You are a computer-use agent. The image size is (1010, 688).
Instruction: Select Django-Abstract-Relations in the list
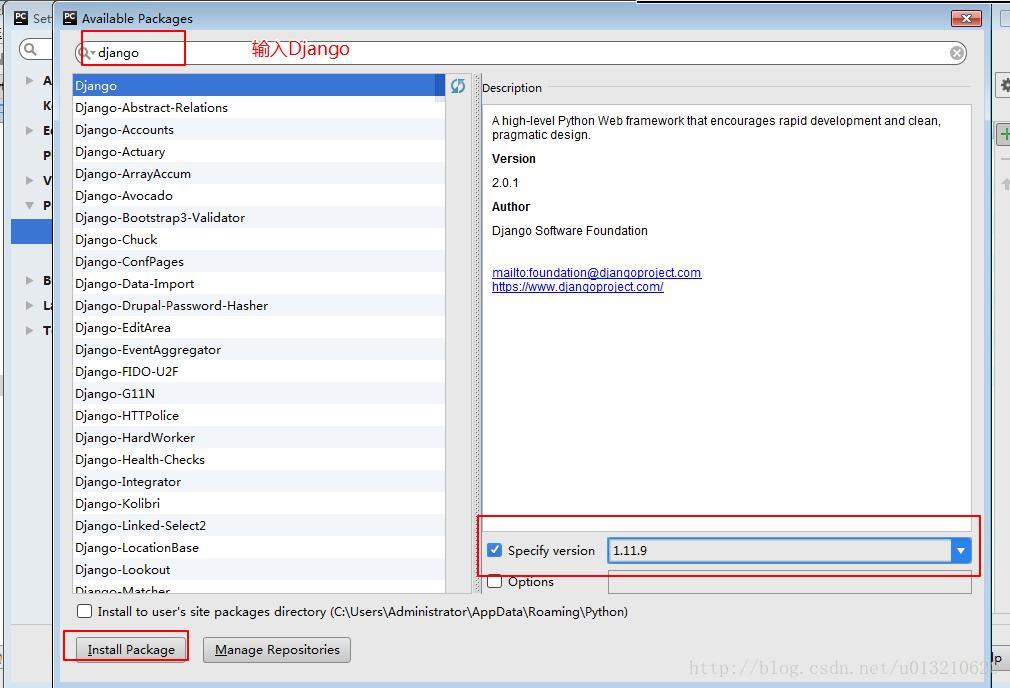pyautogui.click(x=259, y=108)
